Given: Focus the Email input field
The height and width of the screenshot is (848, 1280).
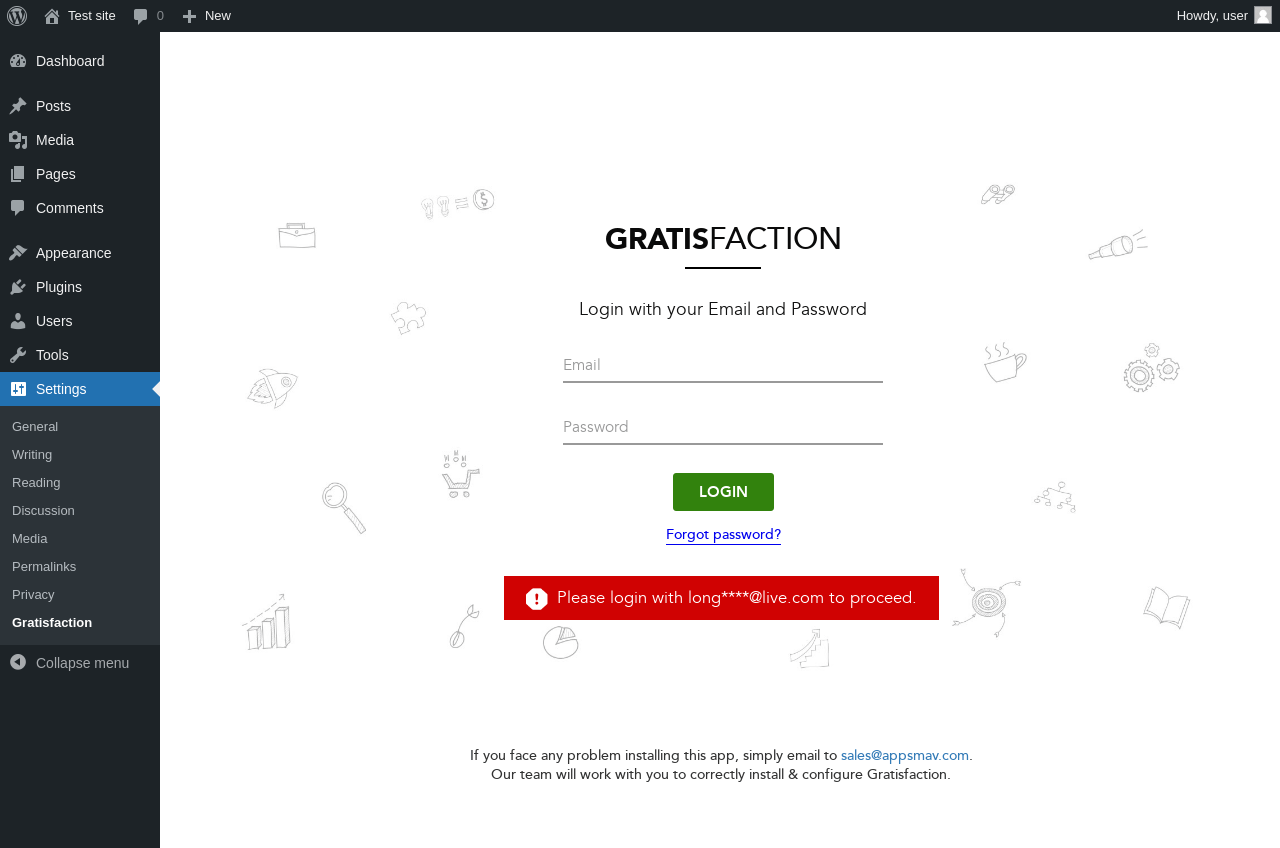Looking at the screenshot, I should coord(723,366).
